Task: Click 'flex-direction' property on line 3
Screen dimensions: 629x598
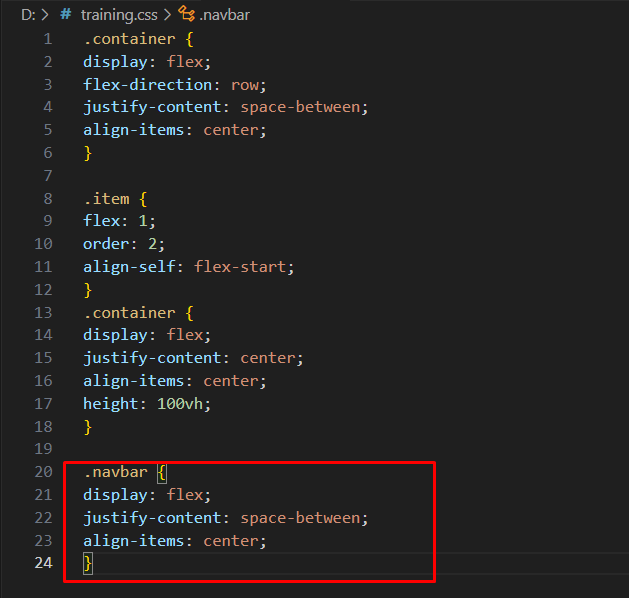Action: tap(147, 85)
